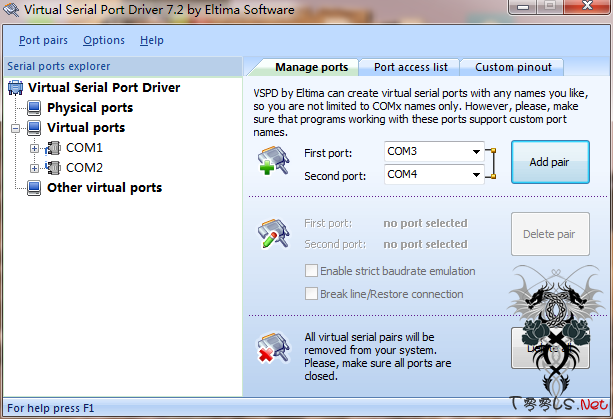Expand the COM1 tree node
Viewport: 613px width, 419px height.
click(x=34, y=149)
